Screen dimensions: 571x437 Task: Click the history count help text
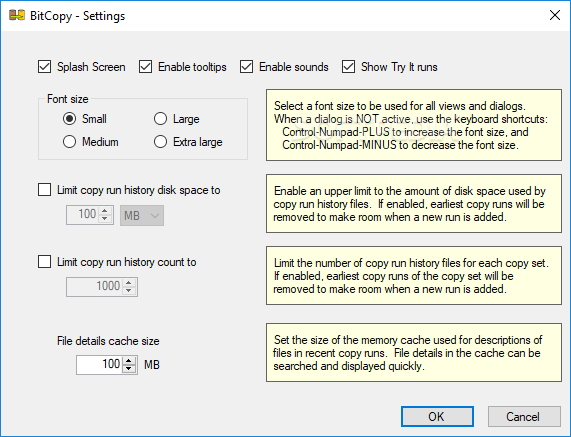point(414,276)
